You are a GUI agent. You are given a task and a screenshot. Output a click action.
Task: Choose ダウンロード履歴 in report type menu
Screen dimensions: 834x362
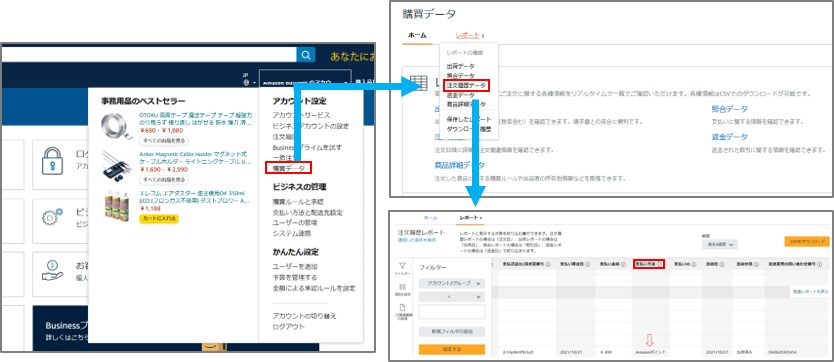coord(469,129)
